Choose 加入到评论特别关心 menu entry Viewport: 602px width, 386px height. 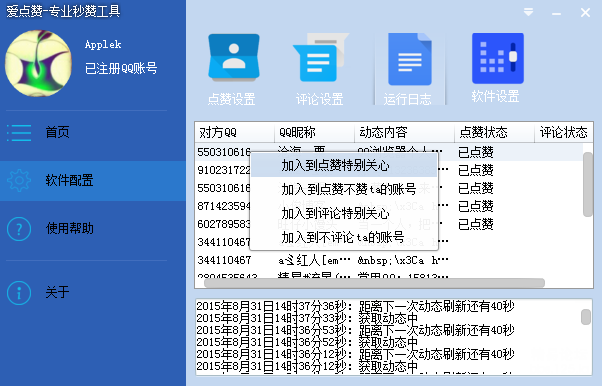pos(344,213)
